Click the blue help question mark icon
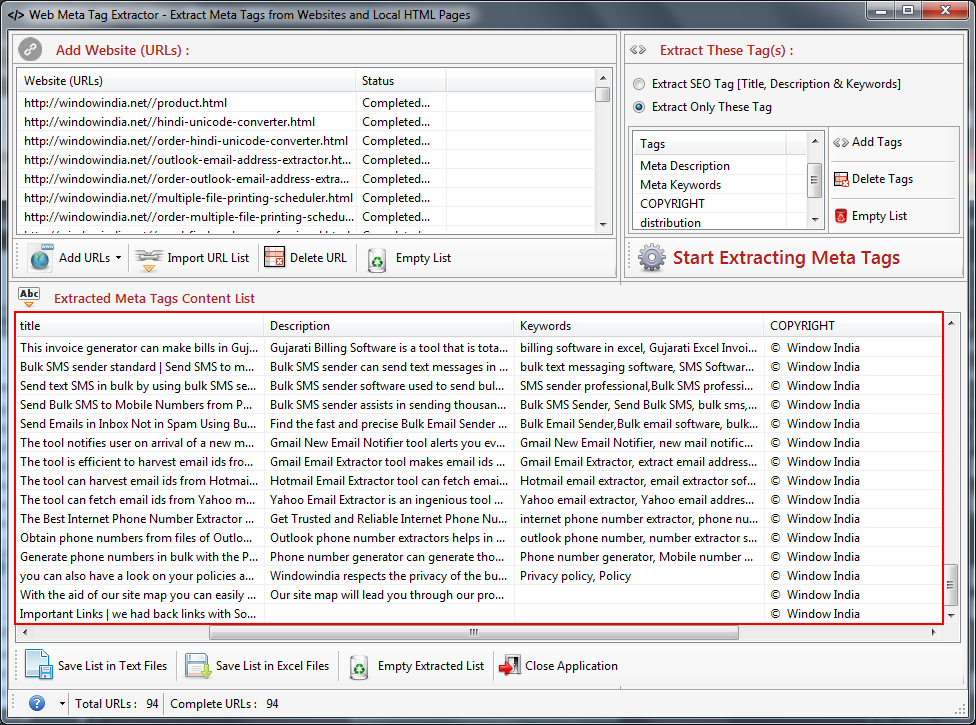The image size is (976, 725). pos(37,703)
